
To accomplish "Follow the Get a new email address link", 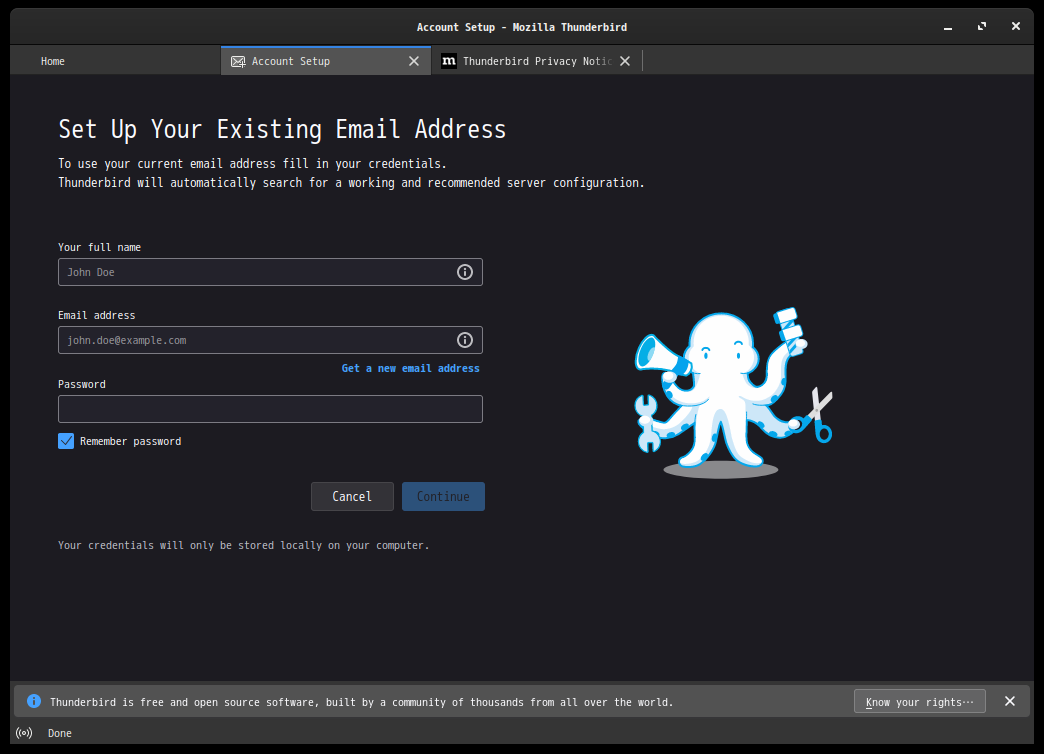I will (x=410, y=368).
